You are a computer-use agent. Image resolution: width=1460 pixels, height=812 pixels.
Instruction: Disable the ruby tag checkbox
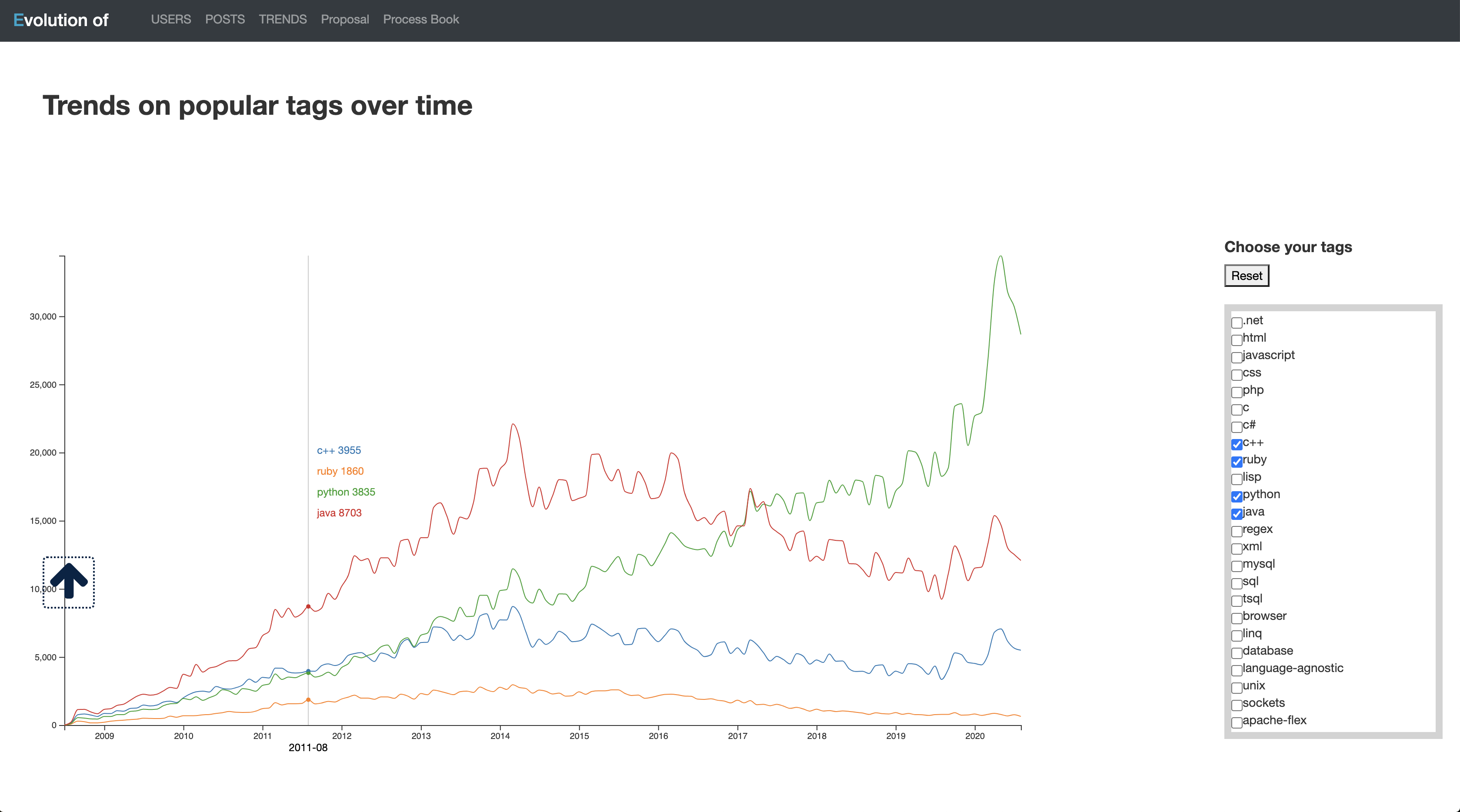click(1237, 462)
